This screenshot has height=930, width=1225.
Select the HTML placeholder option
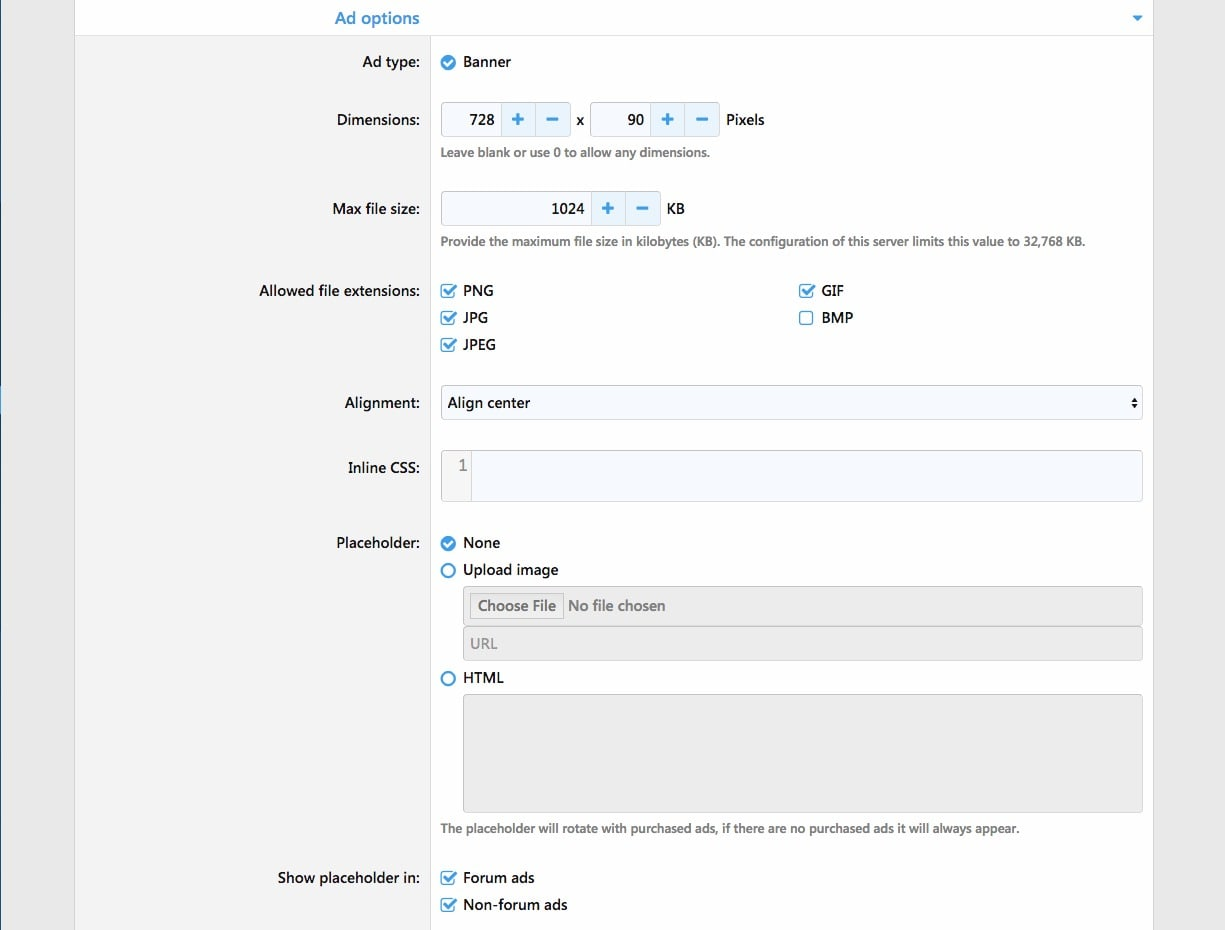(x=449, y=678)
